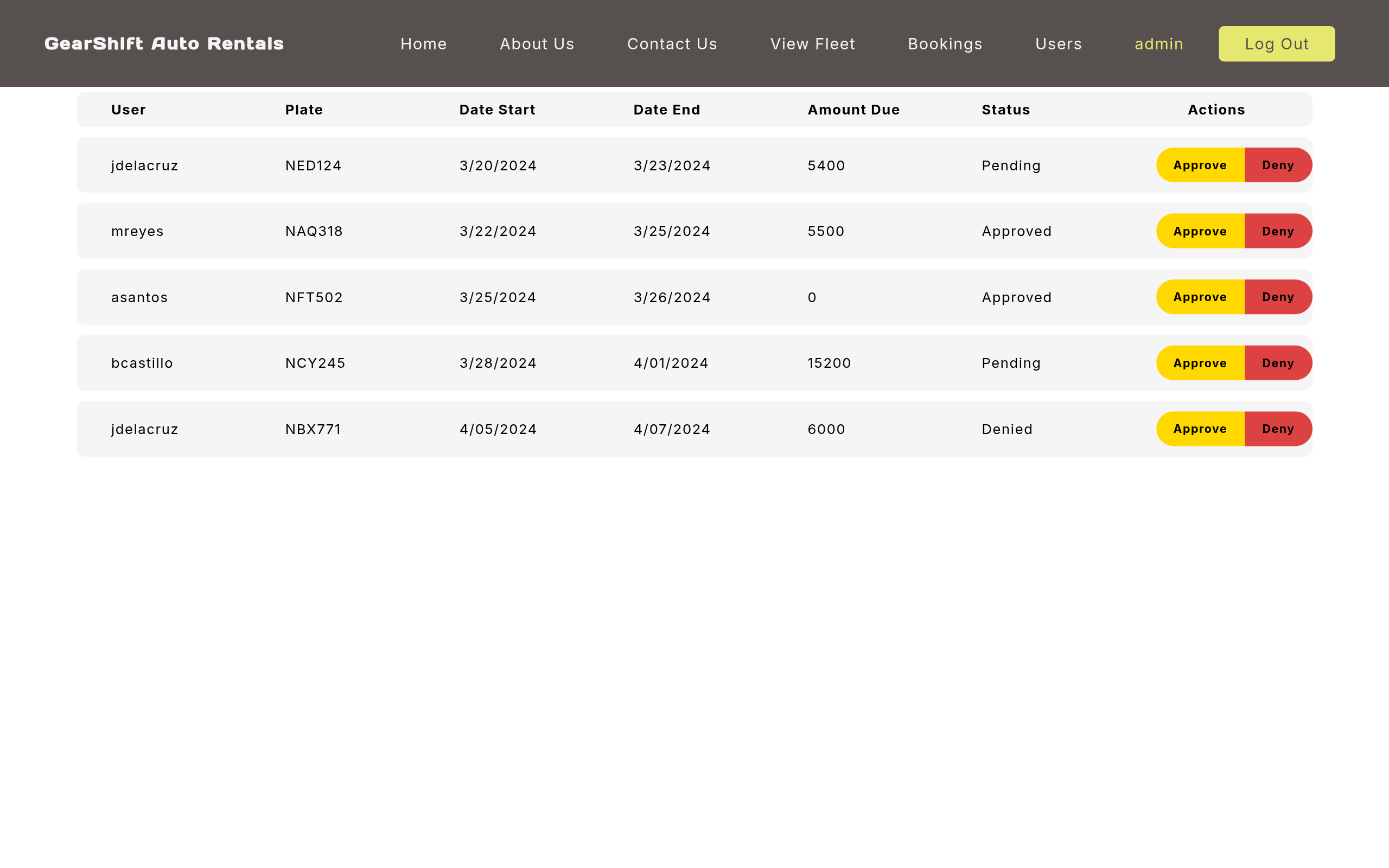Screen dimensions: 1389x868
Task: Deny asantos booking NFT502
Action: [1278, 297]
